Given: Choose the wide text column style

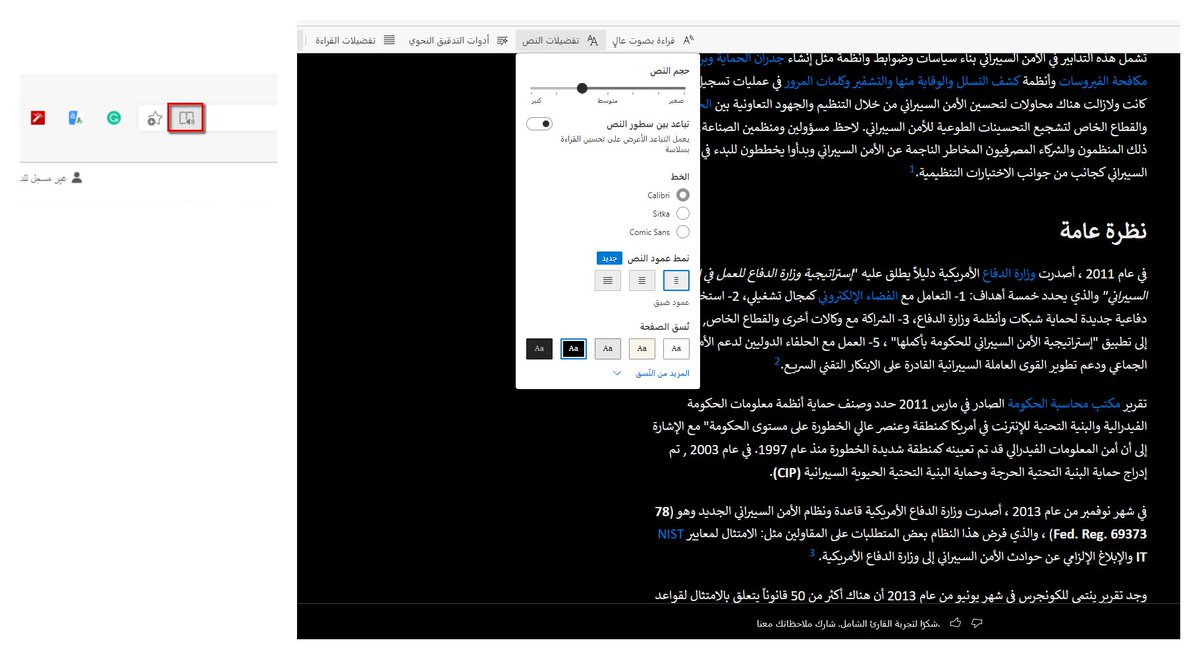Looking at the screenshot, I should [x=608, y=280].
